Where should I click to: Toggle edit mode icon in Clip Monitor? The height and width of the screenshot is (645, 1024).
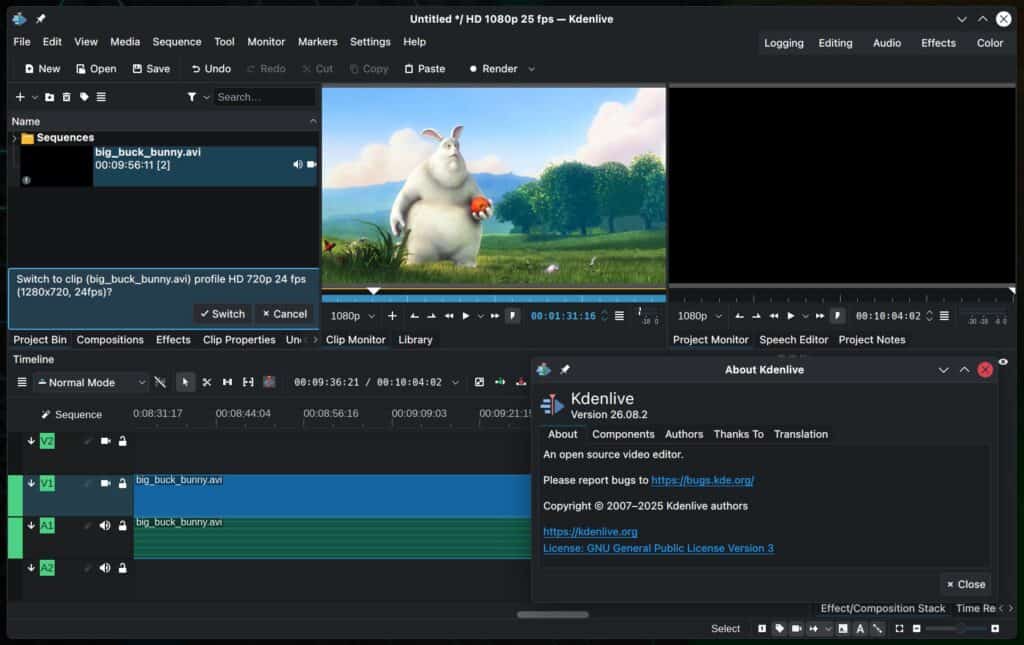pos(513,316)
